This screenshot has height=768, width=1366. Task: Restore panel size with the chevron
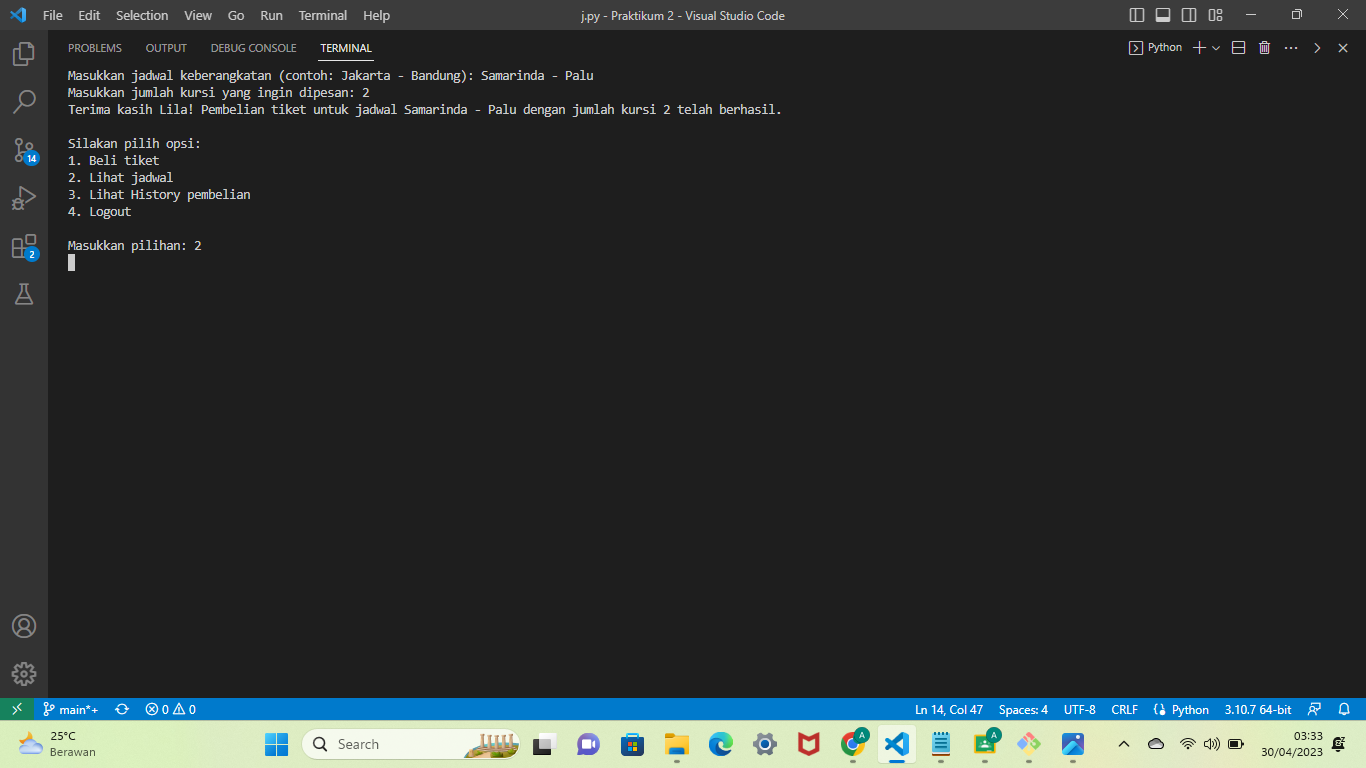[x=1317, y=48]
